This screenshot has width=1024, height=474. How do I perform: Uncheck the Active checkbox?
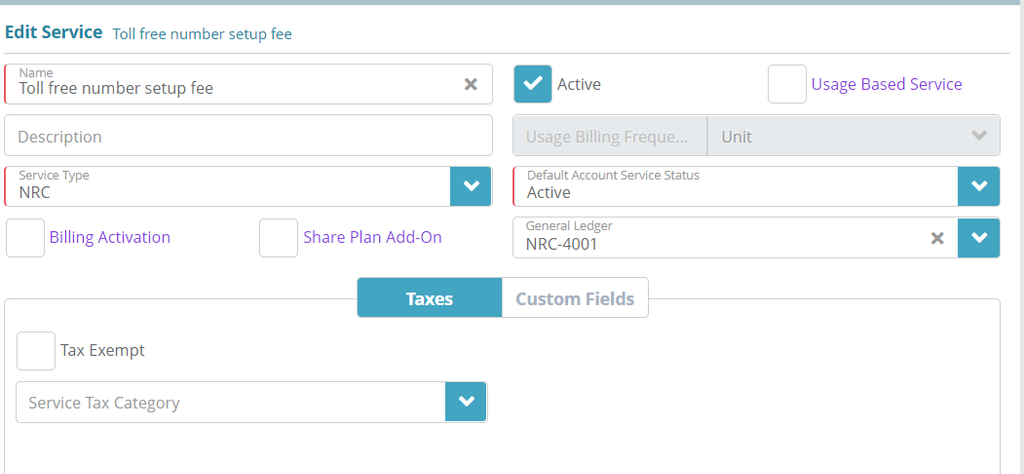pos(533,84)
